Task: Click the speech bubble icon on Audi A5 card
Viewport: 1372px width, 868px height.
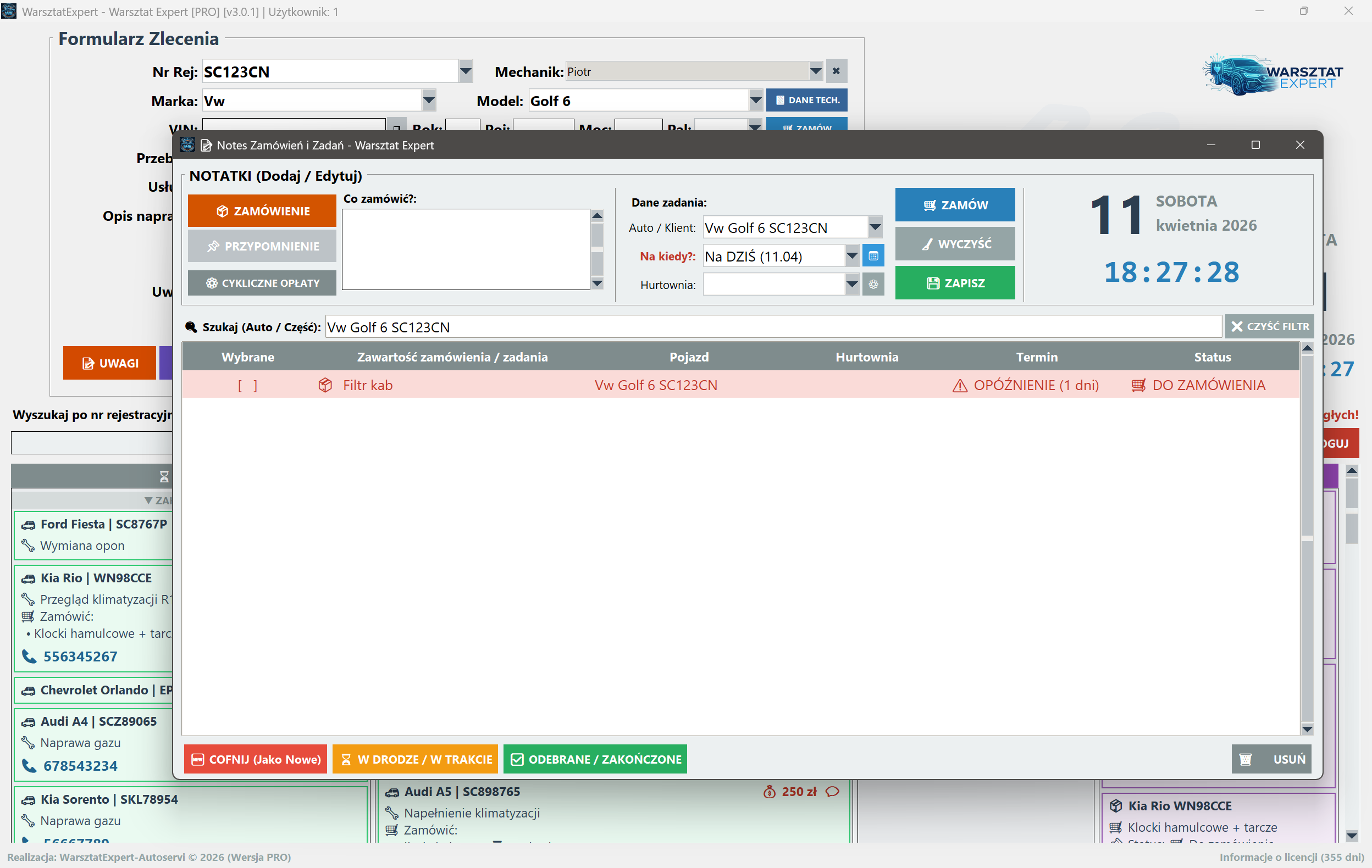Action: [x=832, y=791]
